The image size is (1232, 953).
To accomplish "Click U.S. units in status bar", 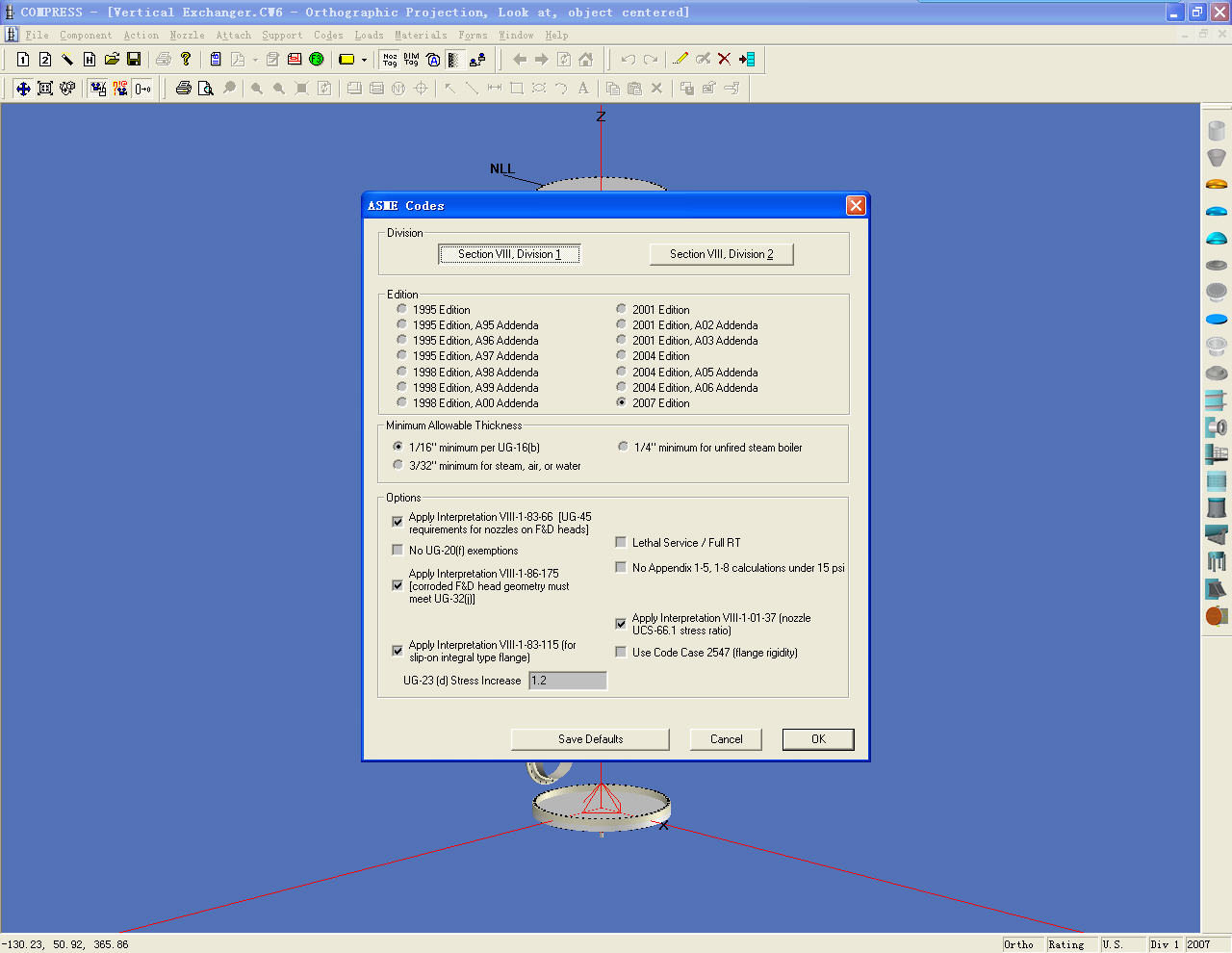I will coord(1123,944).
